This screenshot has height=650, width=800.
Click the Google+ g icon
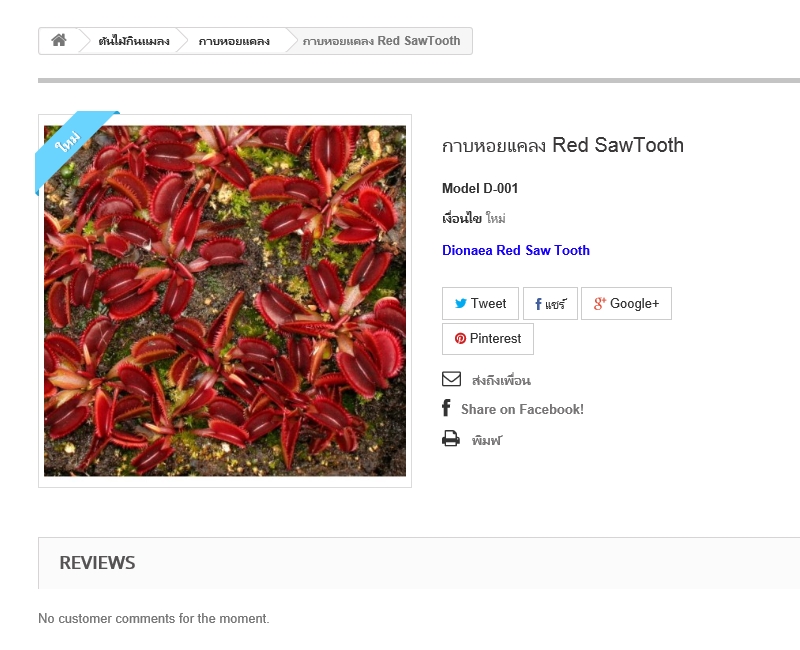tap(599, 304)
